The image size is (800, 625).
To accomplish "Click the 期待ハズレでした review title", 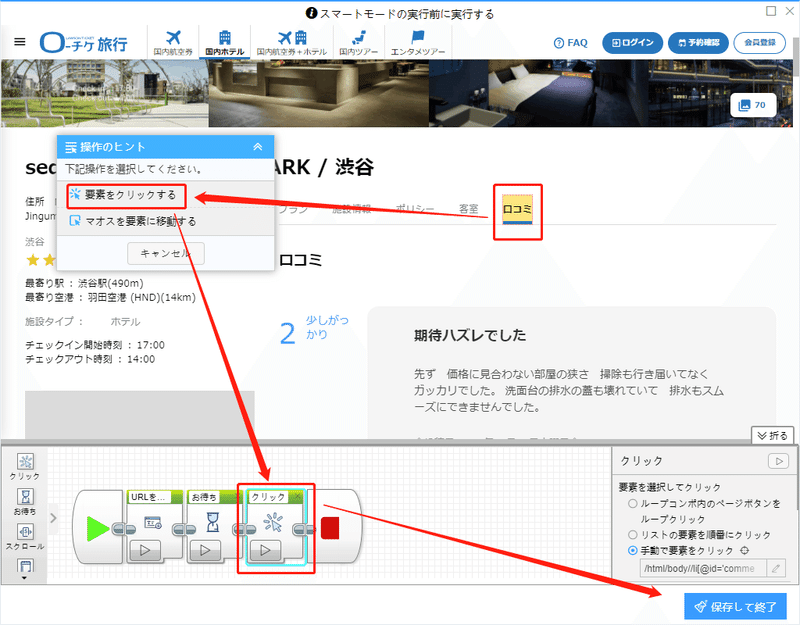I will [470, 335].
